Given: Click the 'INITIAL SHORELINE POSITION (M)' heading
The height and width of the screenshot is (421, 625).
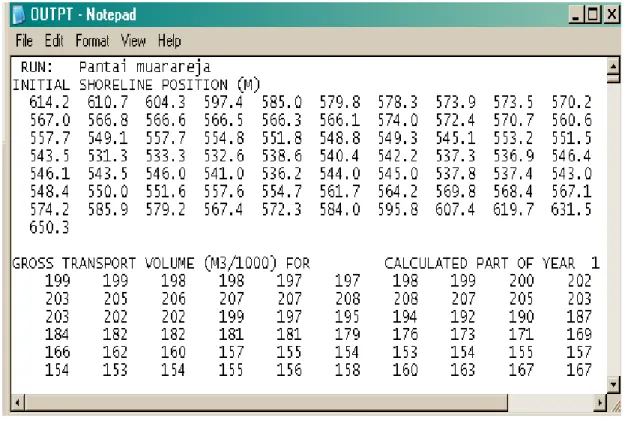Looking at the screenshot, I should tap(136, 85).
